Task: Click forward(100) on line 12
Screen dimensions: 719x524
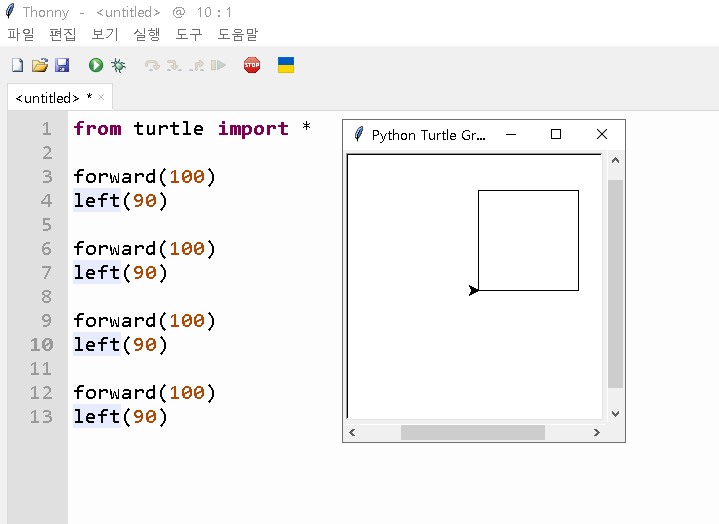Action: pyautogui.click(x=144, y=392)
